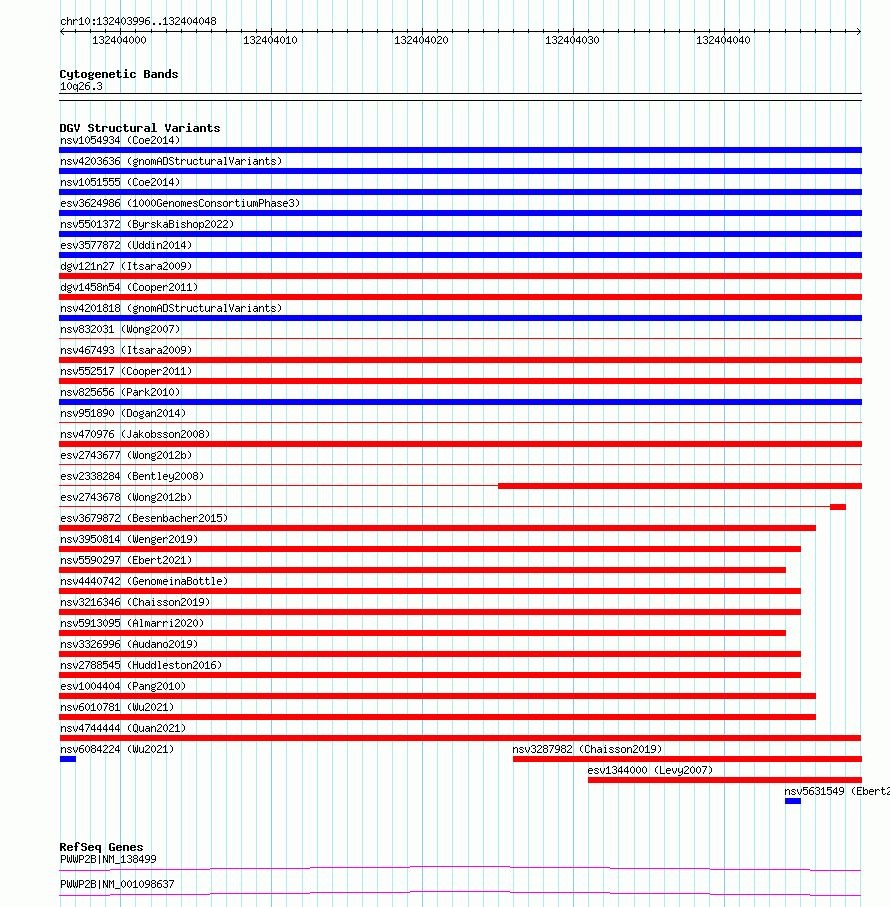Click the Cytogenetic Bands track title
The height and width of the screenshot is (907, 890).
point(119,74)
